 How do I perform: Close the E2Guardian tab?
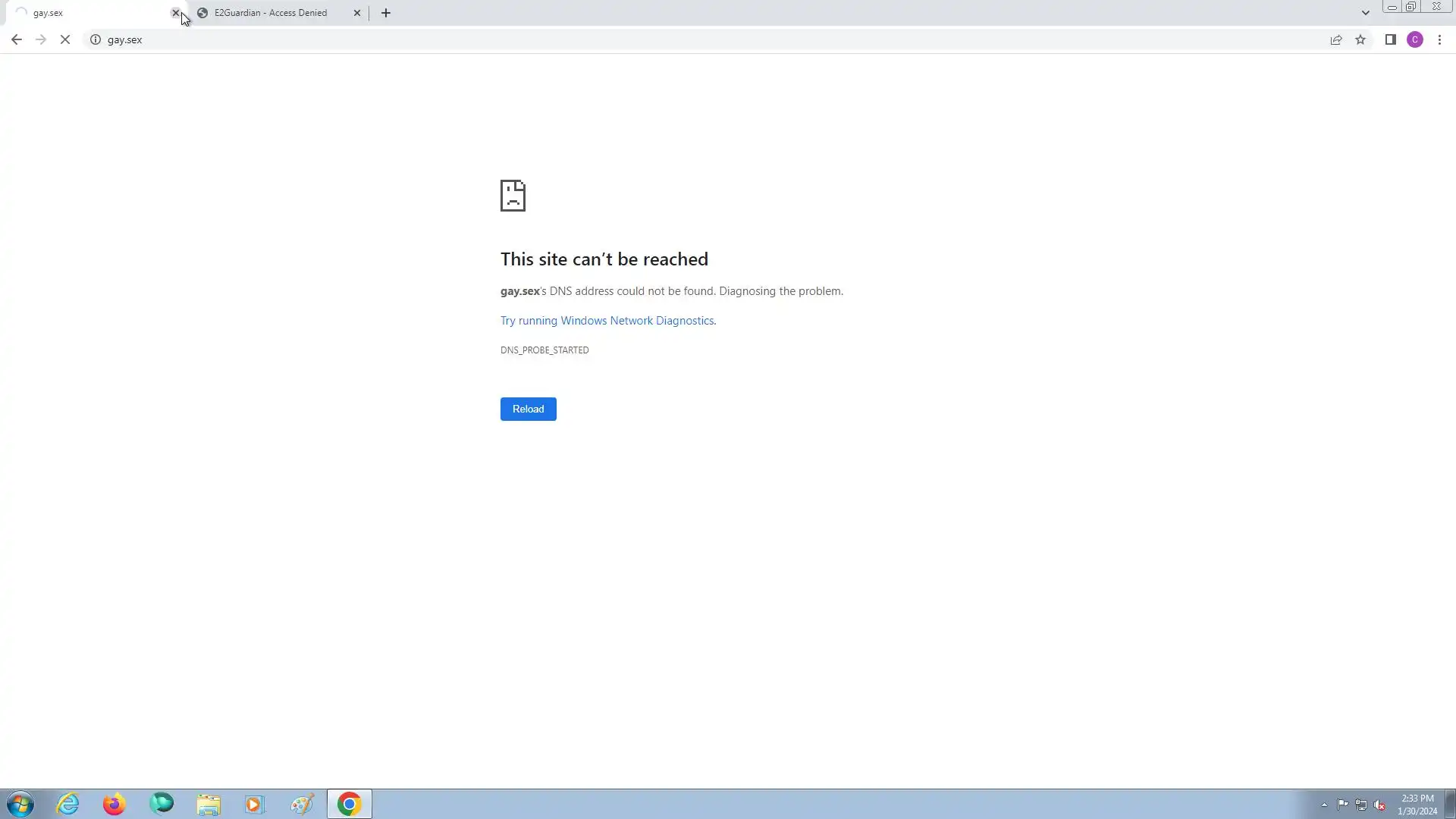click(357, 13)
